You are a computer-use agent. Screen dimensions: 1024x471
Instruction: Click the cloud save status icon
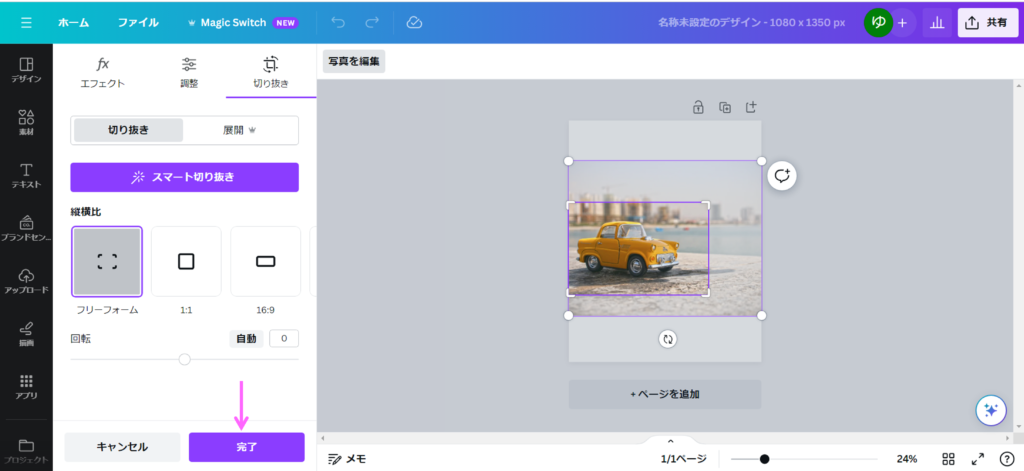click(x=415, y=22)
